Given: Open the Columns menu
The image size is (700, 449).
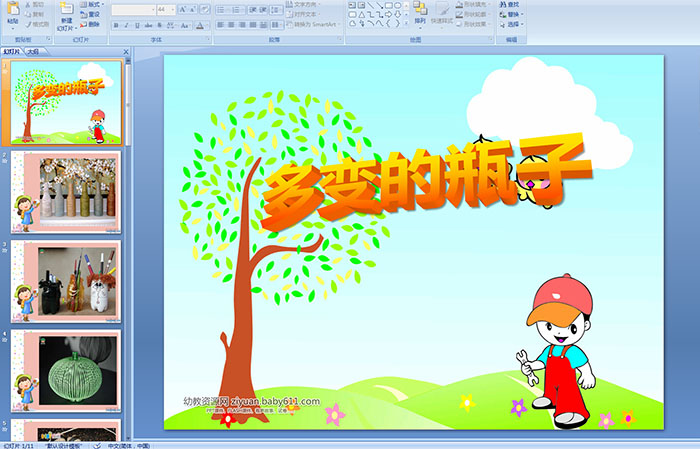Looking at the screenshot, I should tap(276, 25).
